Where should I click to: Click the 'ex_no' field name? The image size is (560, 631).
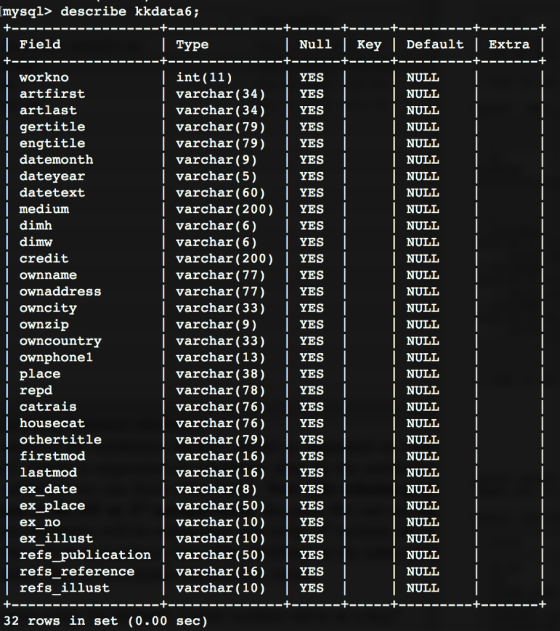40,523
